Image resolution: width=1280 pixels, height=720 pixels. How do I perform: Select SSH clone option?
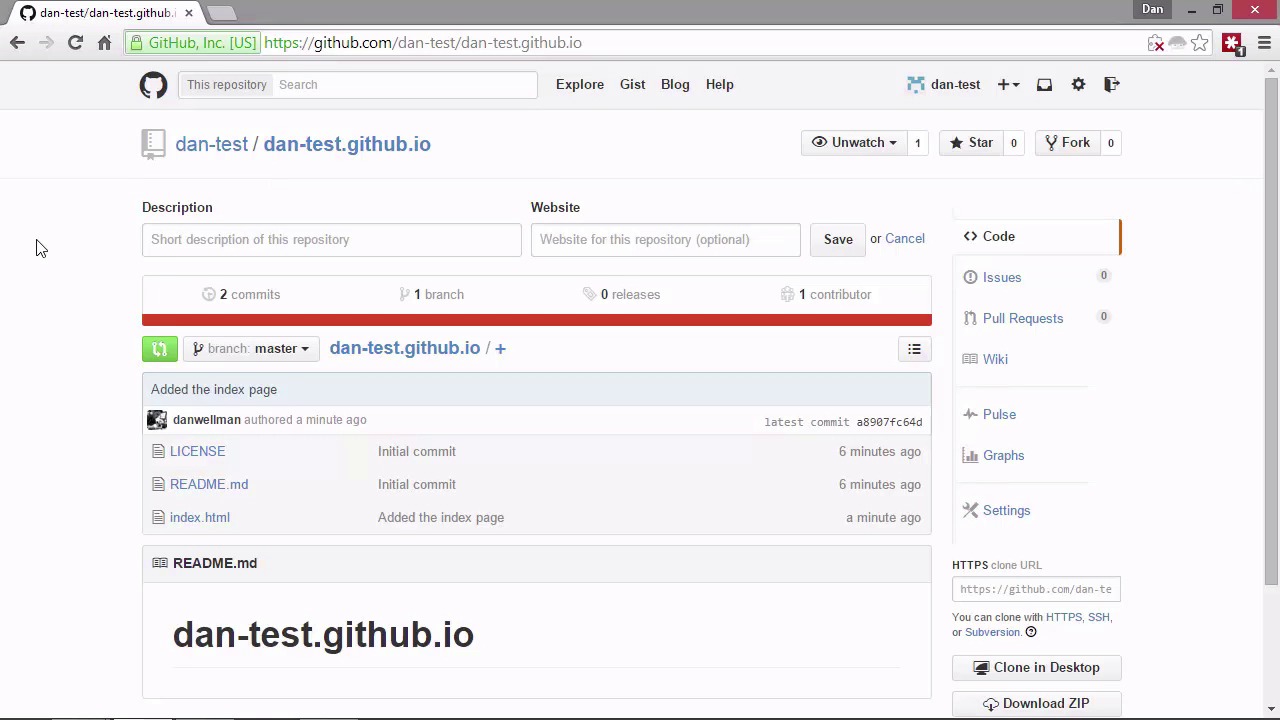pos(1098,618)
